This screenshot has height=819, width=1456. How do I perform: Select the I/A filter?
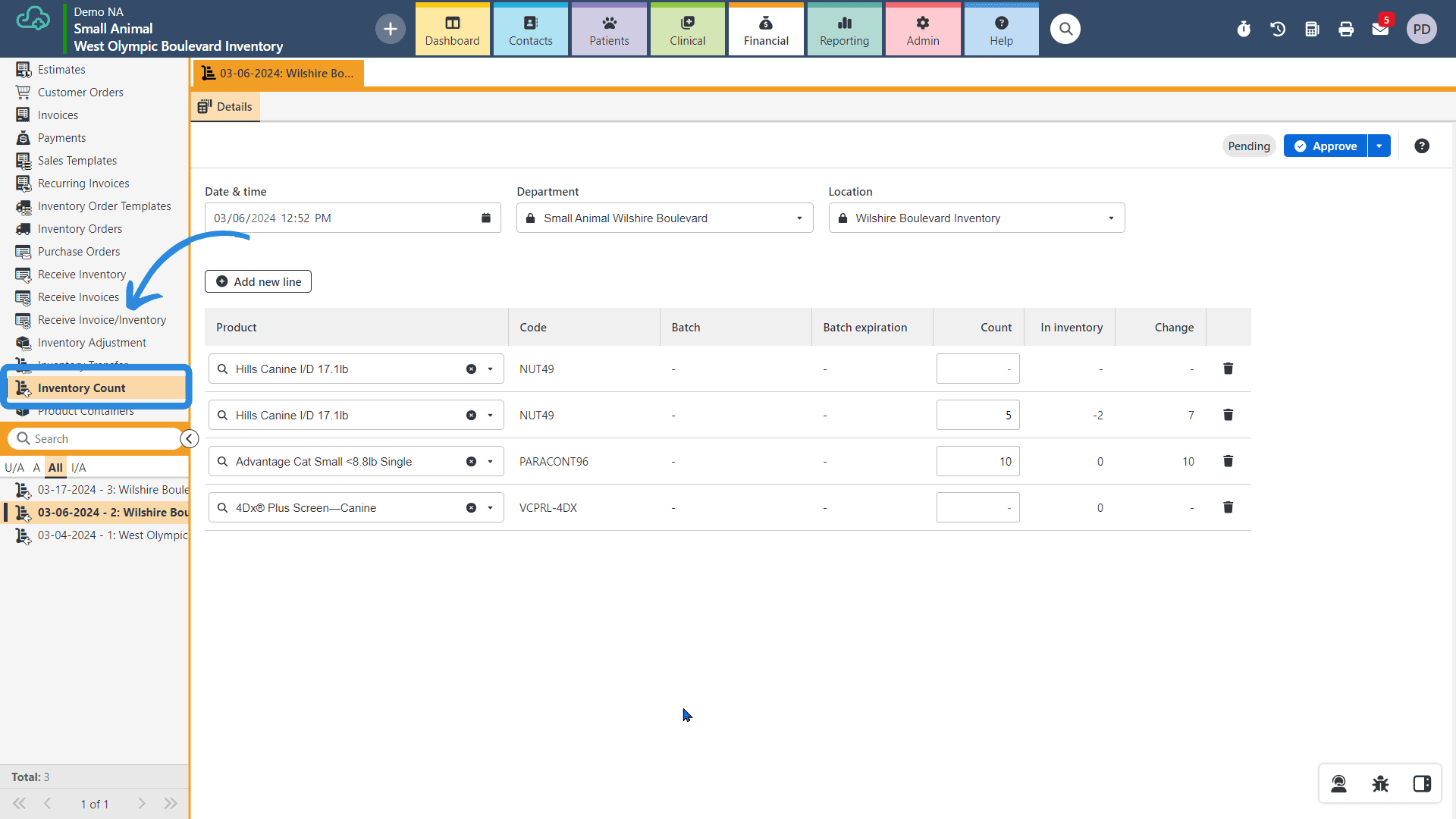(79, 468)
